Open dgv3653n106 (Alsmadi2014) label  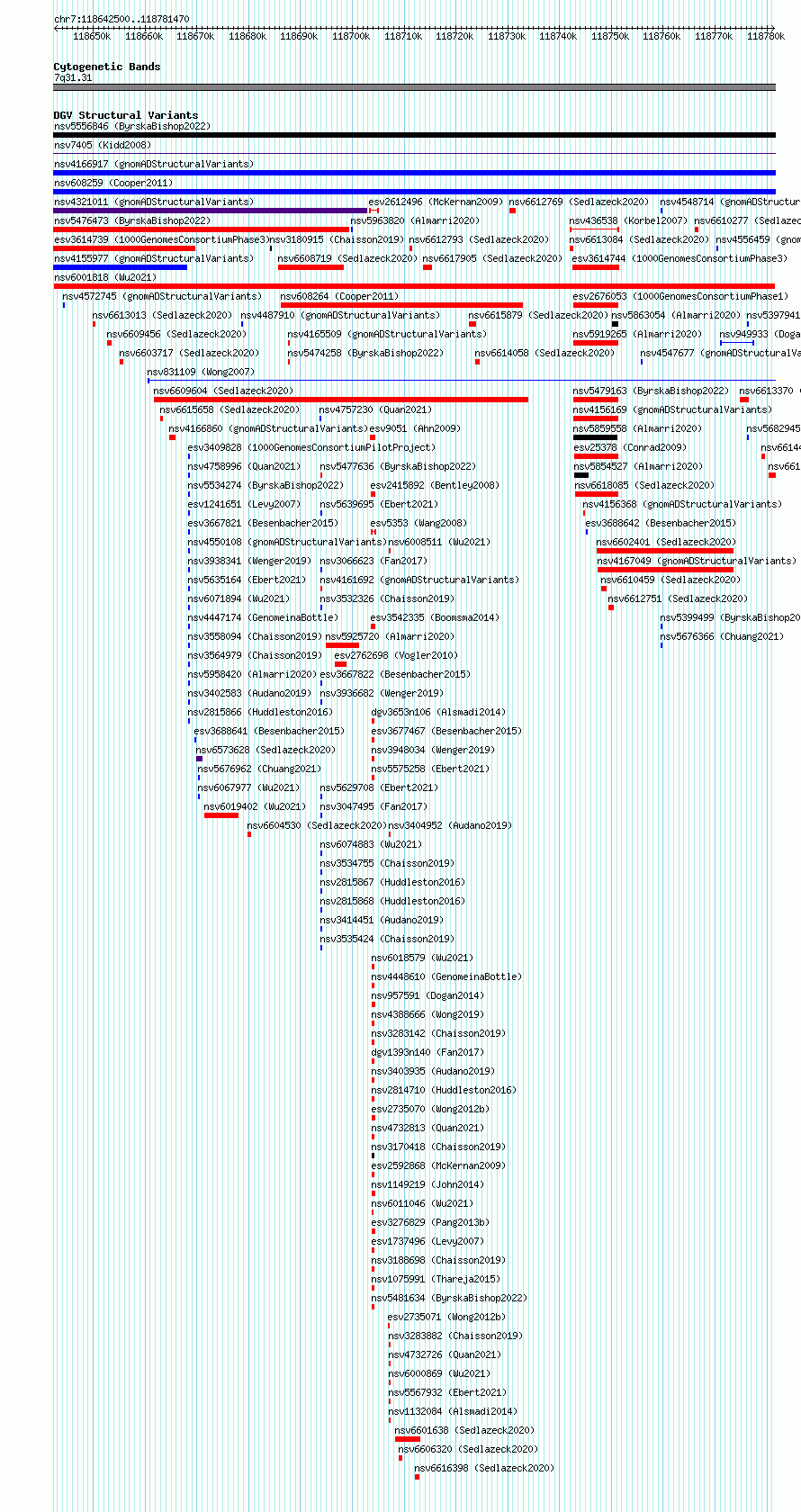coord(438,712)
